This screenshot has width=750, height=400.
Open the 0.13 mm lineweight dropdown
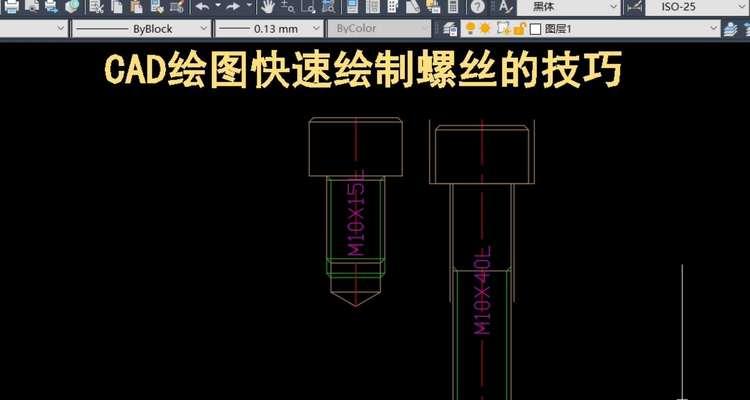click(269, 29)
